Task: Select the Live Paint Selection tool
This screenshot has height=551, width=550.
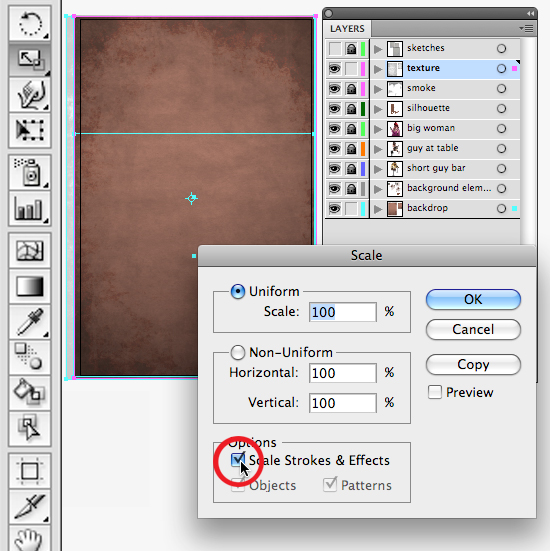Action: click(30, 429)
